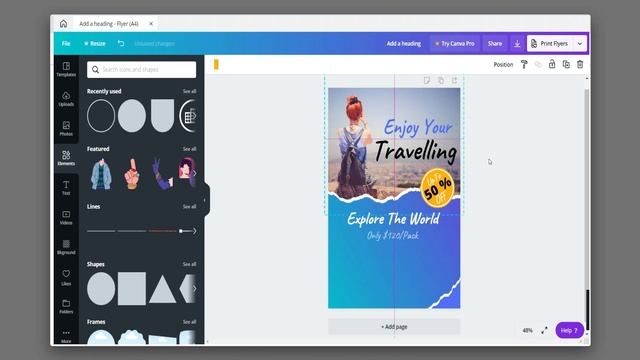
Task: See all Frames elements
Action: click(x=189, y=322)
